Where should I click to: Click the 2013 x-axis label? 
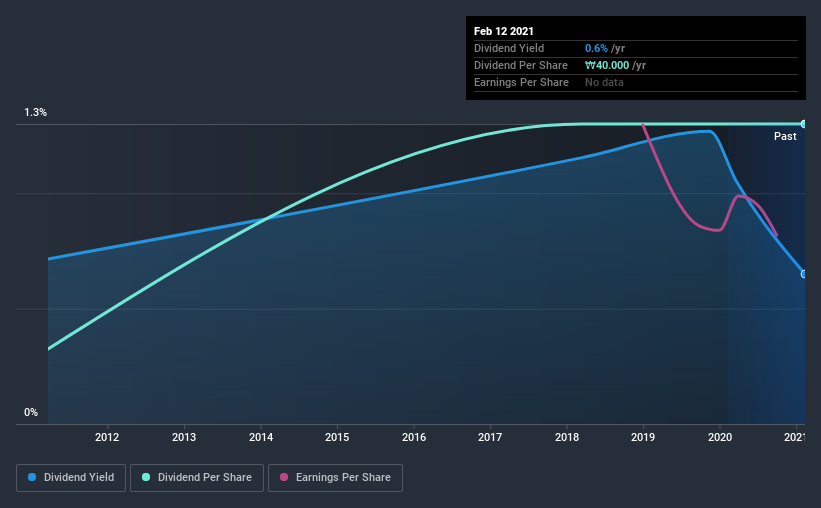coord(184,437)
